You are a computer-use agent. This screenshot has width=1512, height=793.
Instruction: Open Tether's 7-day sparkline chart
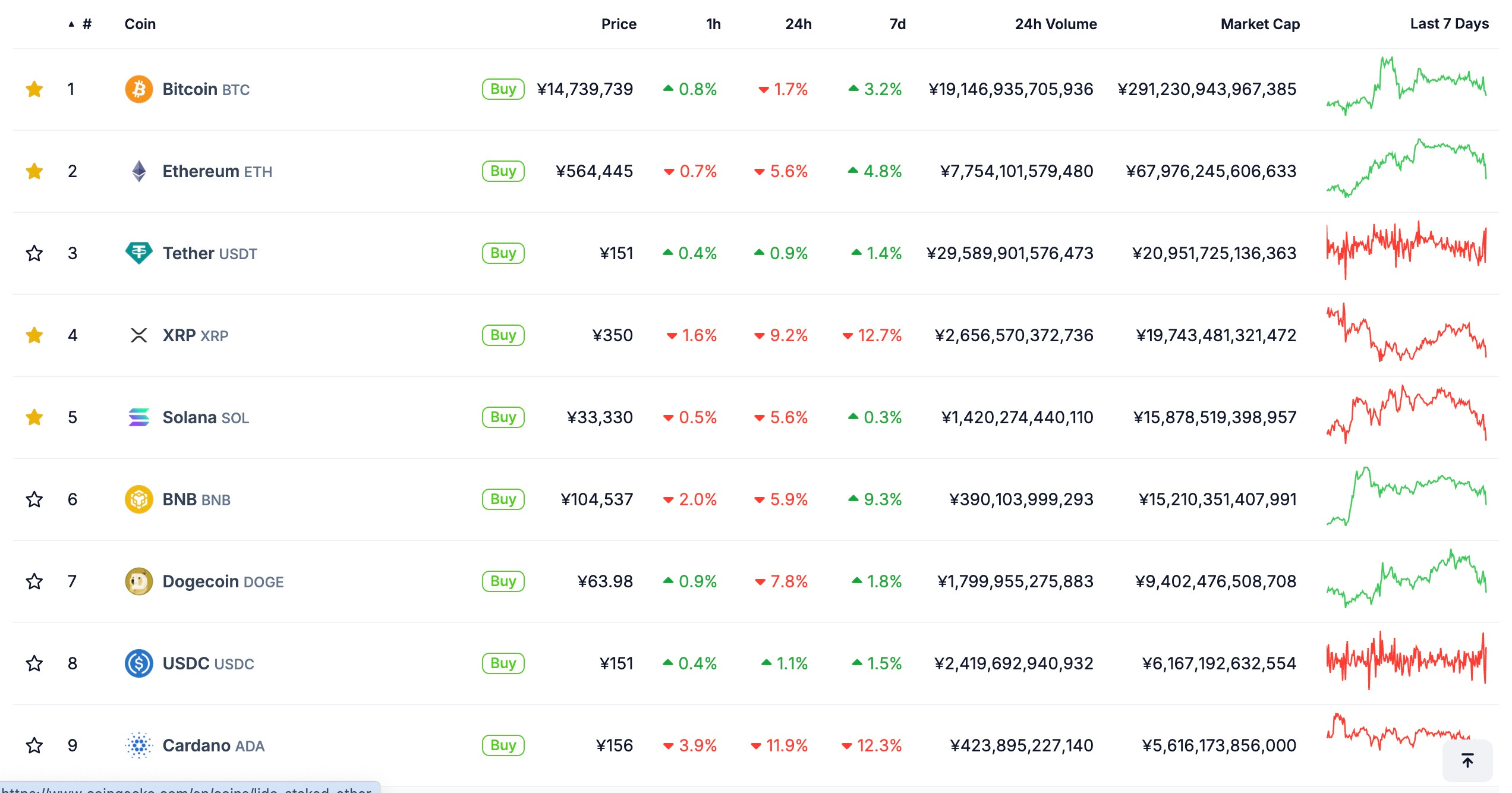coord(1406,250)
